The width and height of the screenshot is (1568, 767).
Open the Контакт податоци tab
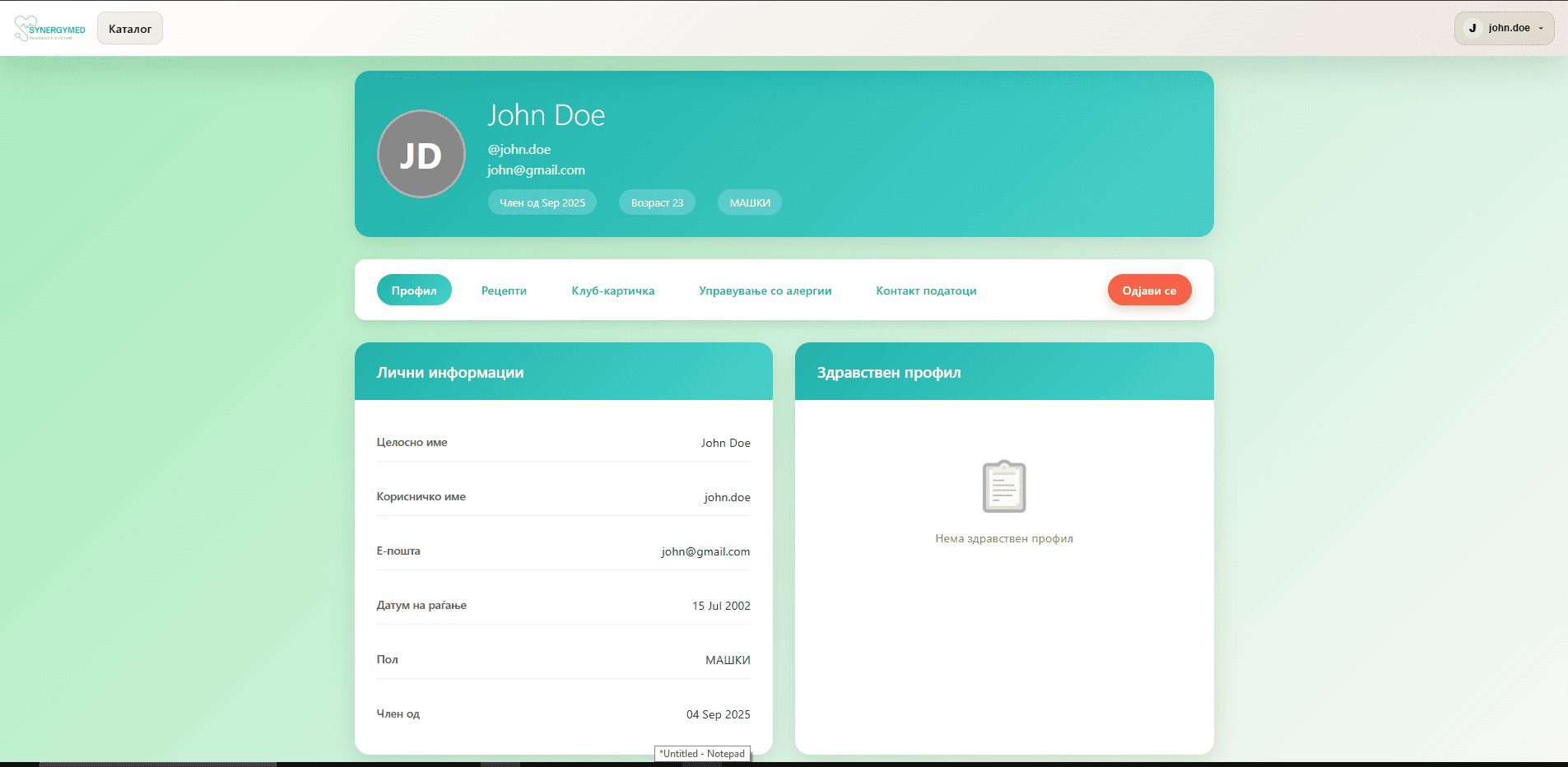tap(926, 291)
